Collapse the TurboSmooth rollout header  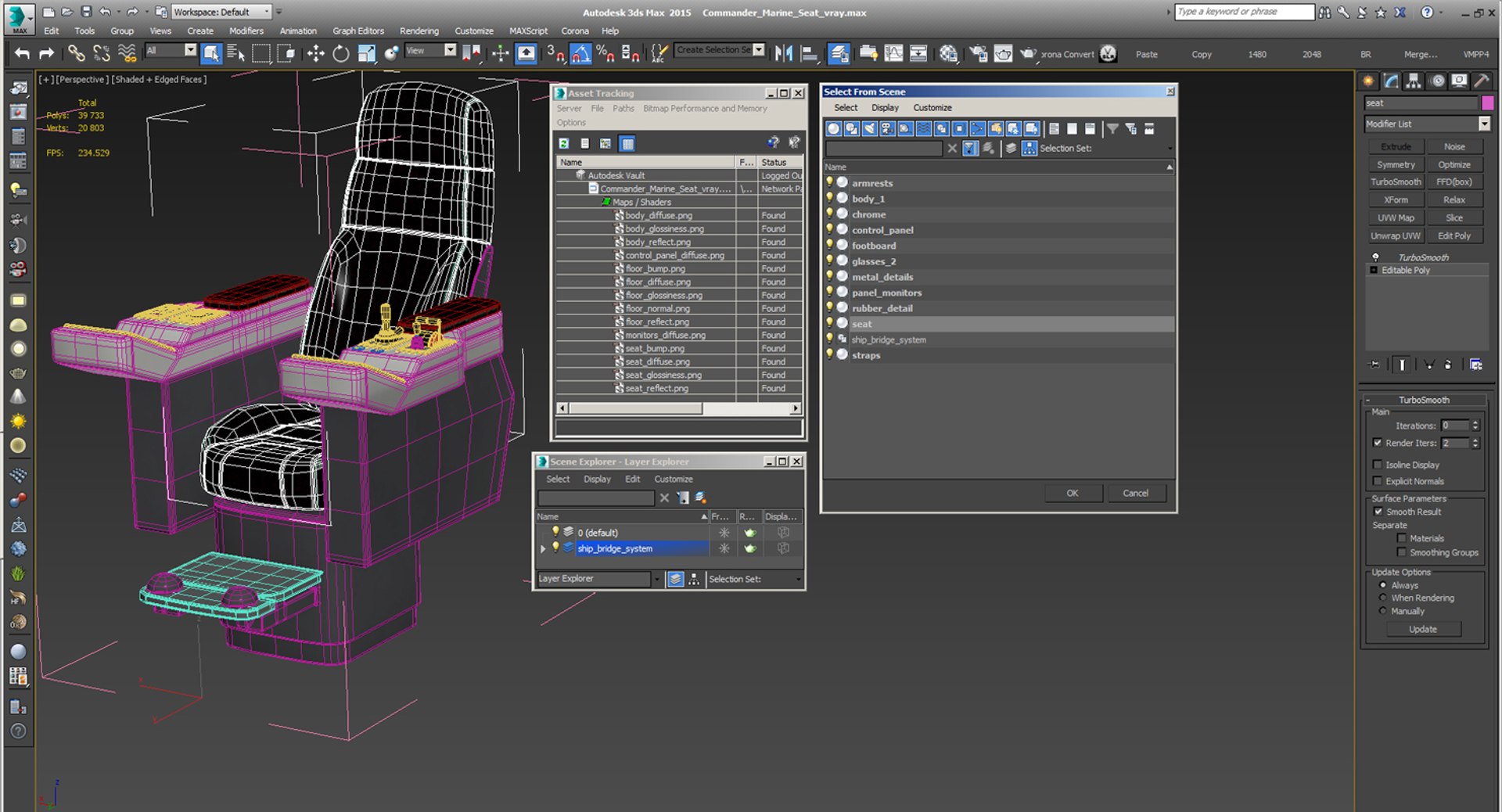click(x=1424, y=400)
